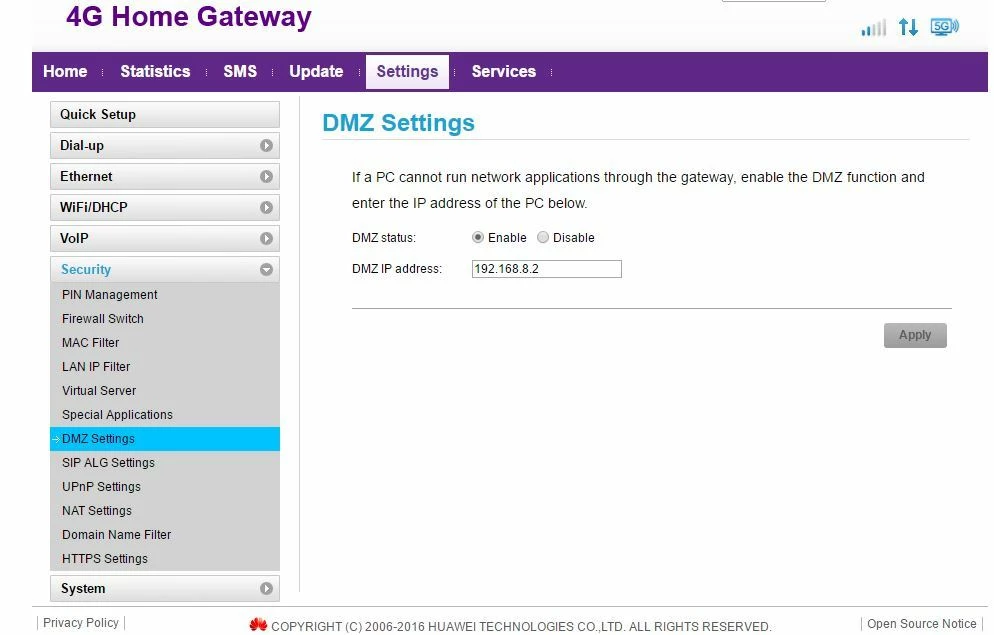
Task: Click the WiFi/DHCP section label
Action: (94, 208)
